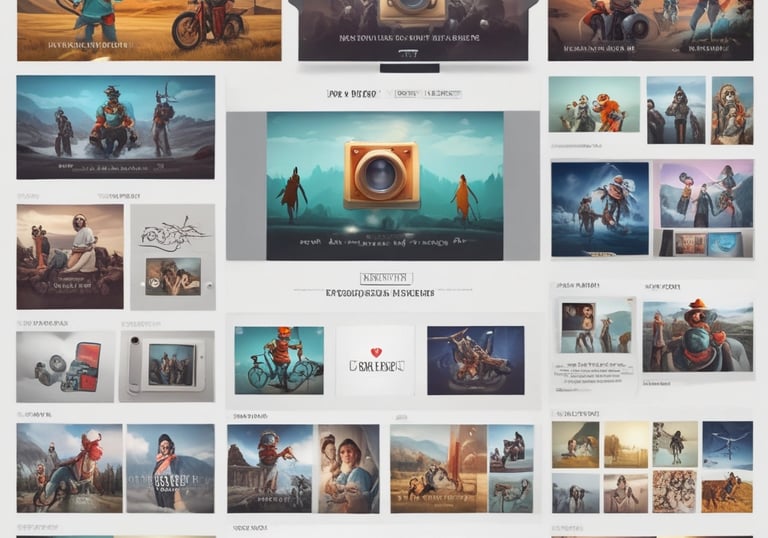Screen dimensions: 768x538
Task: Open the first grid thumbnail with a face over a golden field
Action: [x=576, y=445]
